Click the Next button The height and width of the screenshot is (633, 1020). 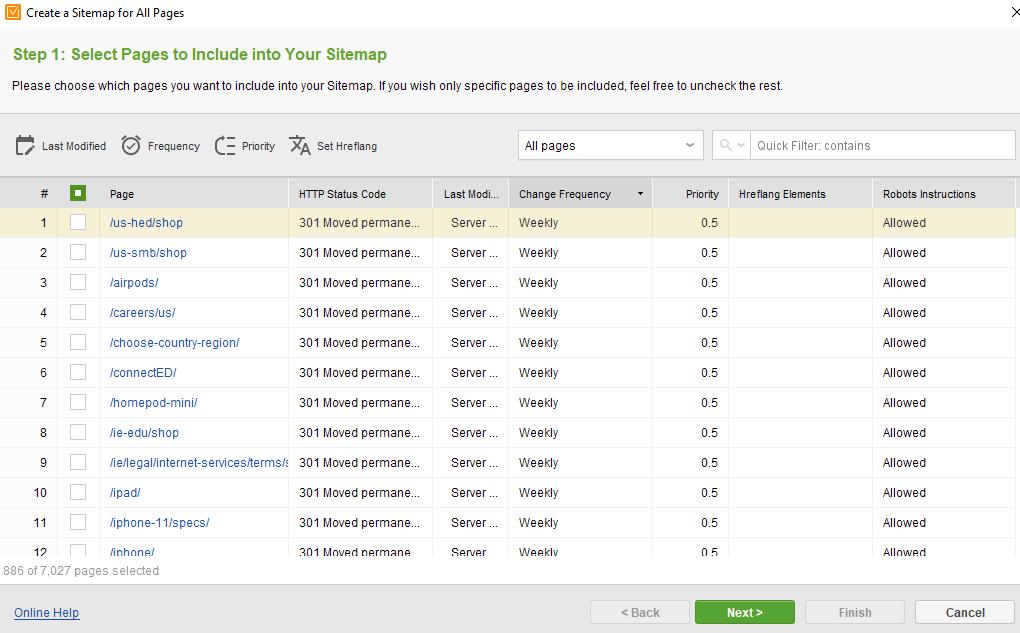click(x=745, y=612)
